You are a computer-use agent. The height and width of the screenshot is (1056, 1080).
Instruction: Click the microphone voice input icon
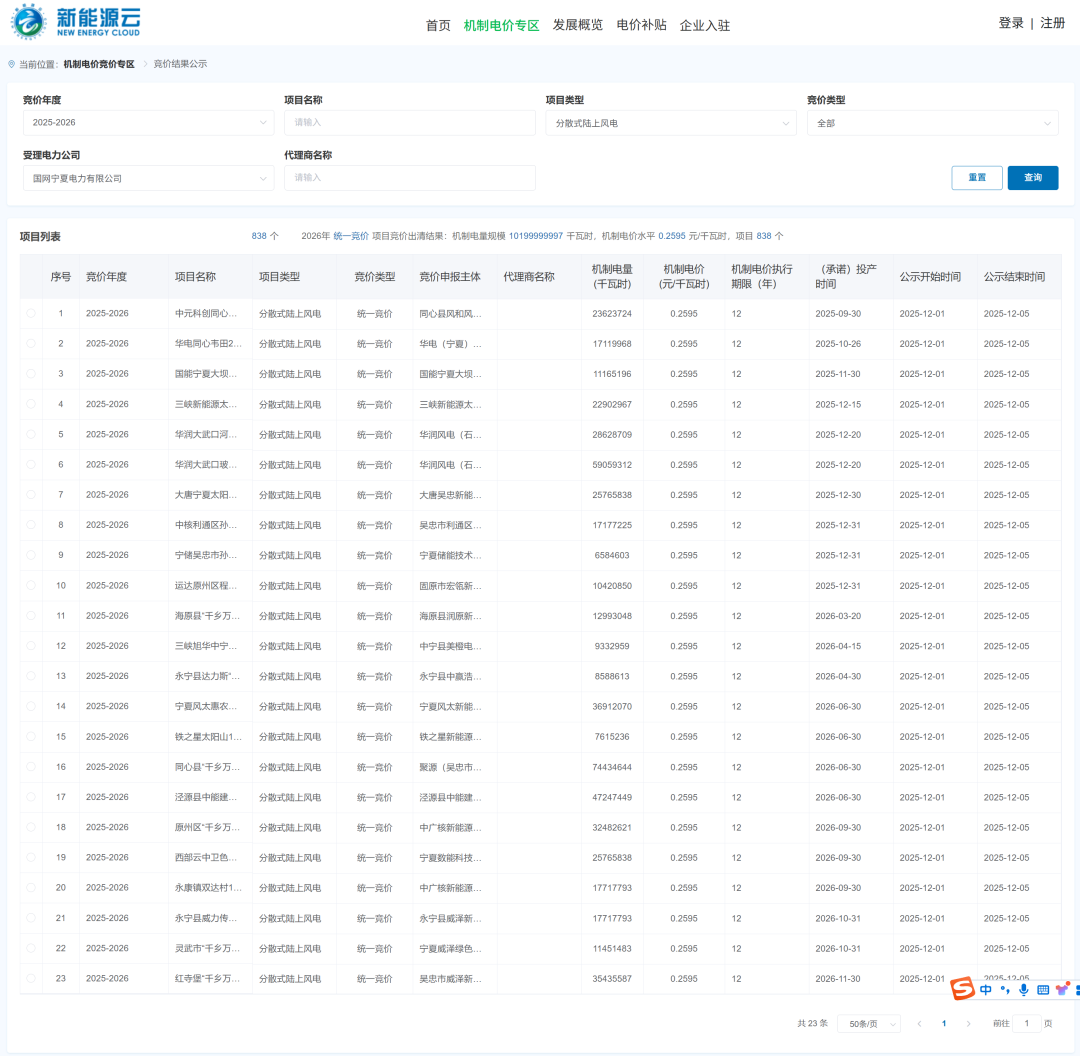coord(1023,990)
